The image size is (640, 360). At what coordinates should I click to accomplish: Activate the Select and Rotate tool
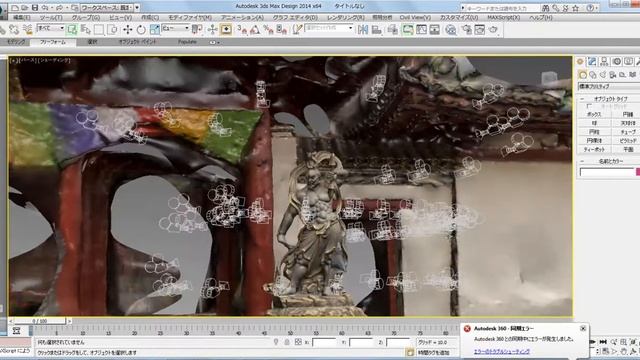click(x=141, y=29)
